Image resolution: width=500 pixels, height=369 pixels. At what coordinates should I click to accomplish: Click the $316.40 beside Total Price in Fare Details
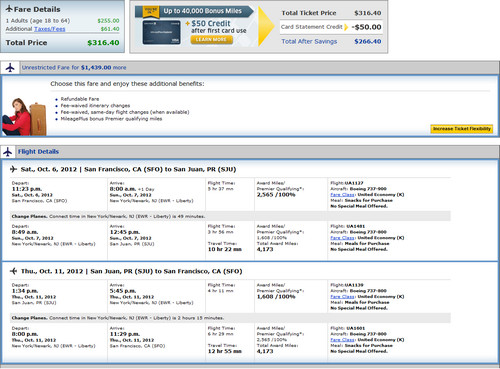tap(103, 43)
